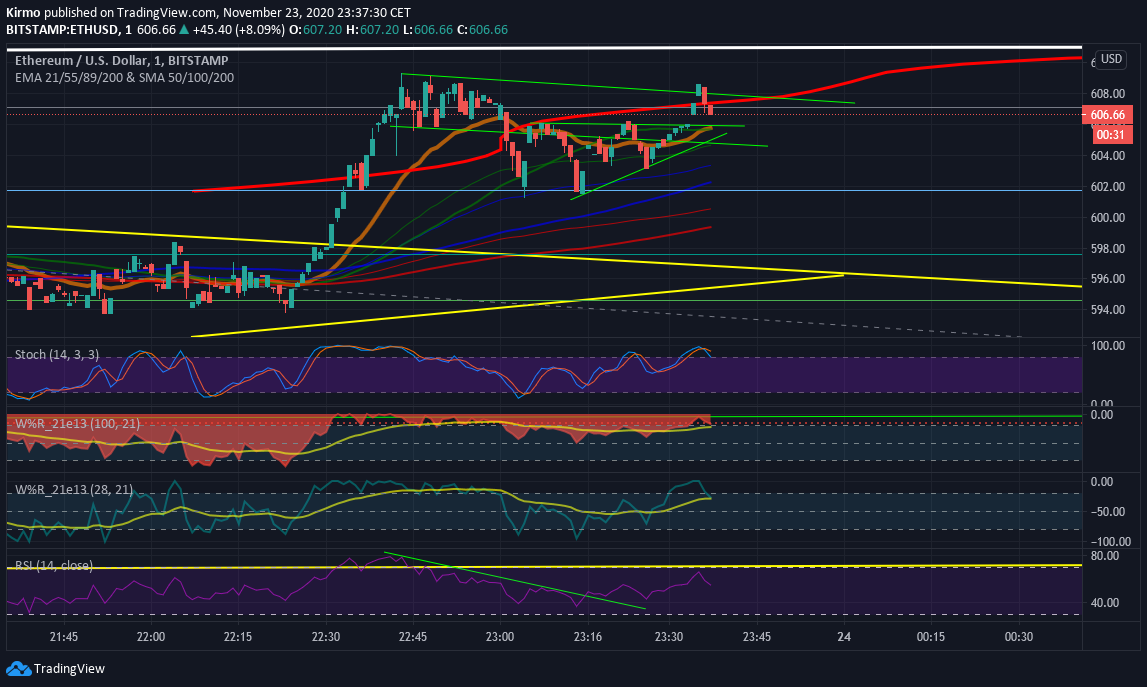Click the H:607.20 high value
The width and height of the screenshot is (1147, 687).
pyautogui.click(x=372, y=30)
